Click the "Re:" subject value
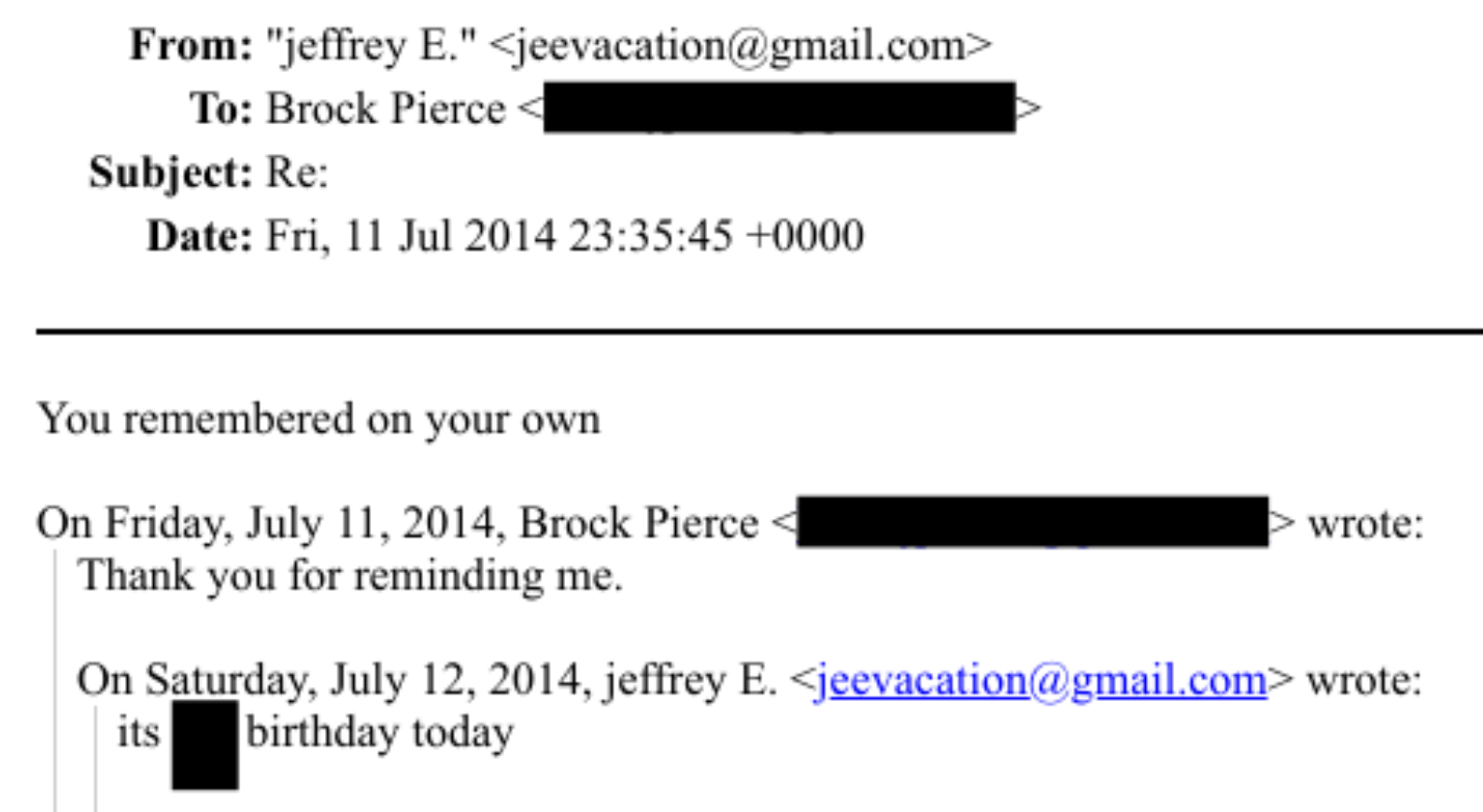 [297, 173]
